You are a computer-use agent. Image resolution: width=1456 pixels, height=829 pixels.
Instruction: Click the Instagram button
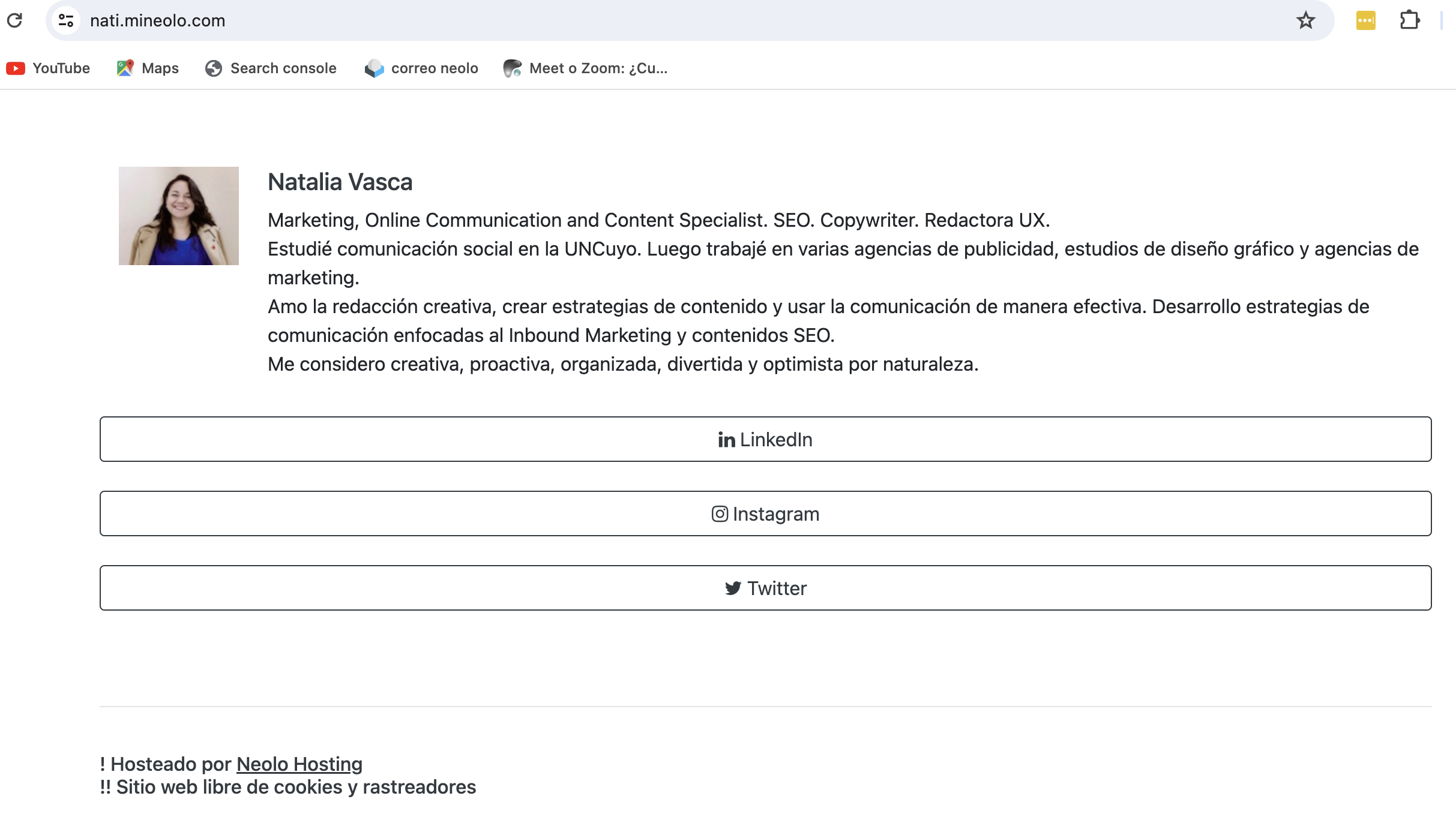click(765, 513)
